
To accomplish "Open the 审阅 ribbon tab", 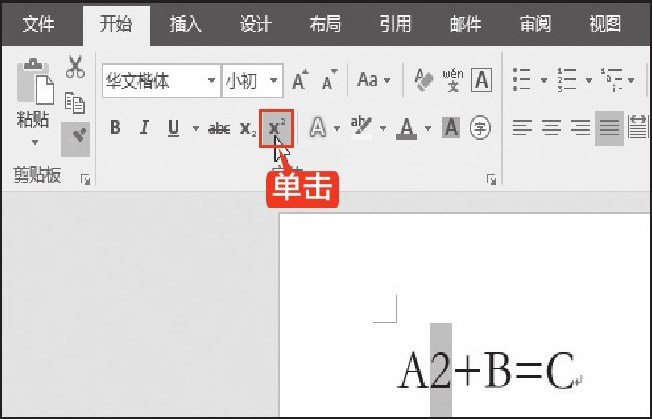I will coord(535,24).
